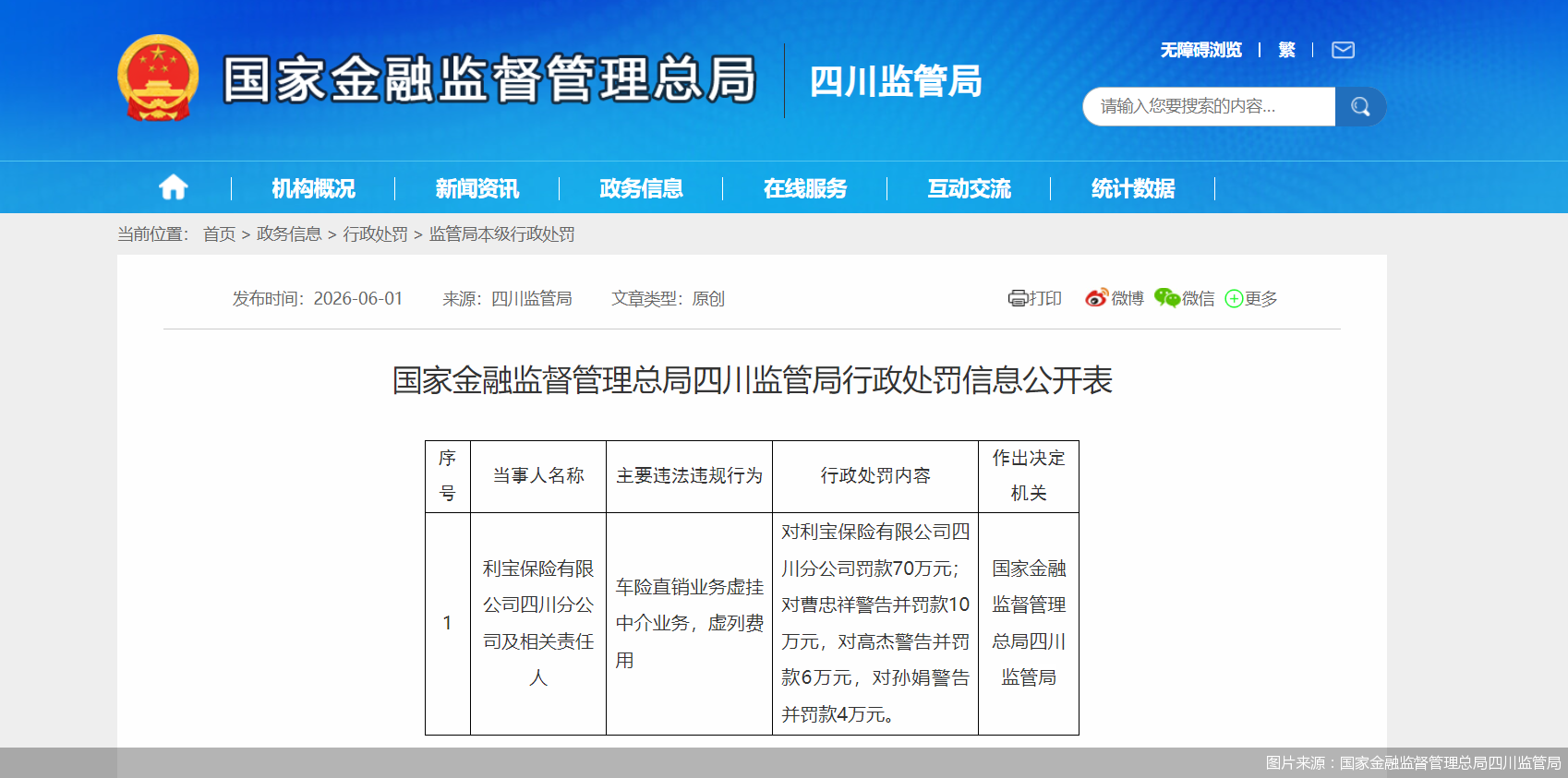Click the national emblem logo

pos(158,78)
